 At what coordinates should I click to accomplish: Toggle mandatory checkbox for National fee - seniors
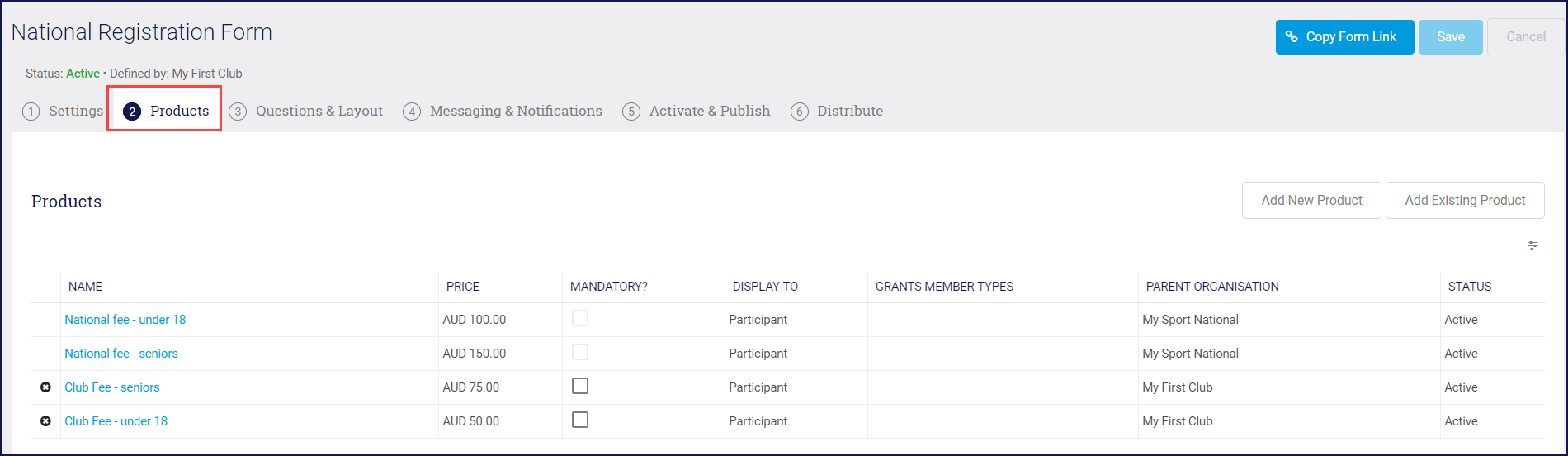(x=580, y=353)
